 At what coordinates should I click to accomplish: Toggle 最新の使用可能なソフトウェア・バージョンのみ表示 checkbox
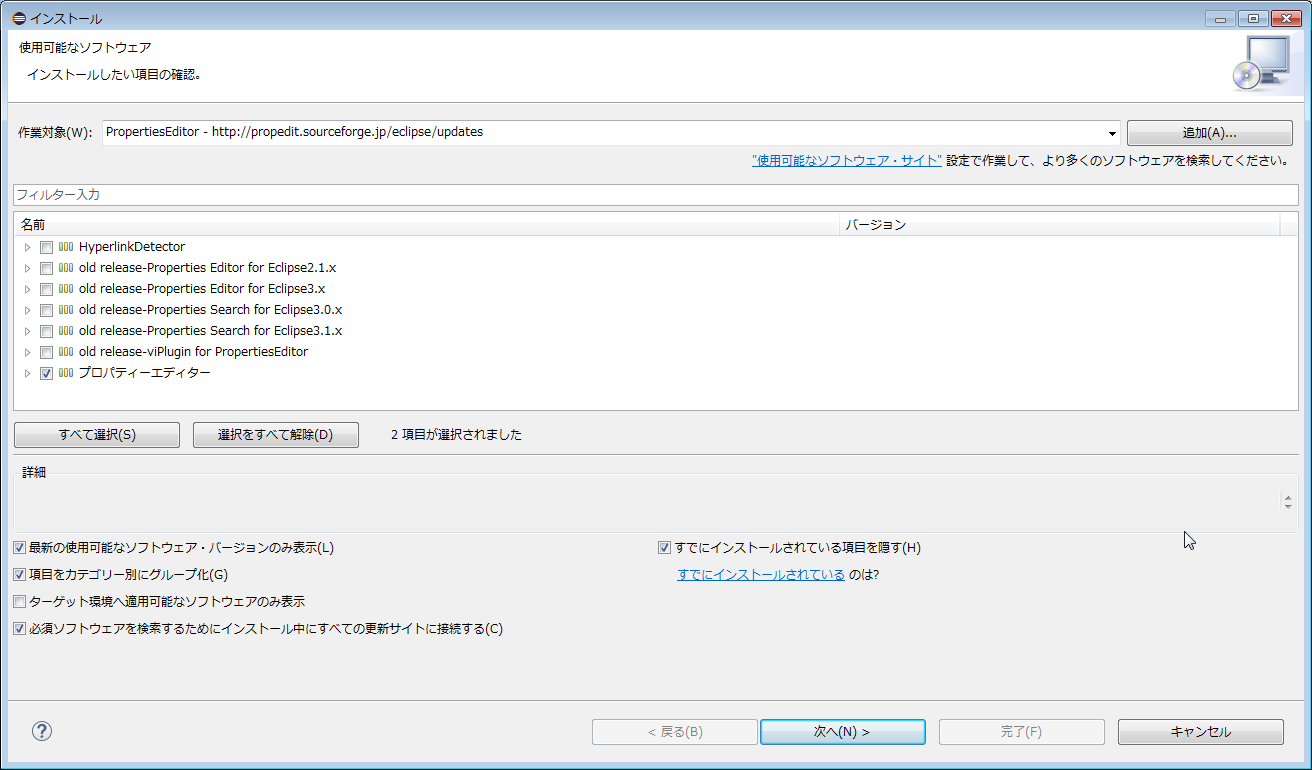click(x=20, y=548)
